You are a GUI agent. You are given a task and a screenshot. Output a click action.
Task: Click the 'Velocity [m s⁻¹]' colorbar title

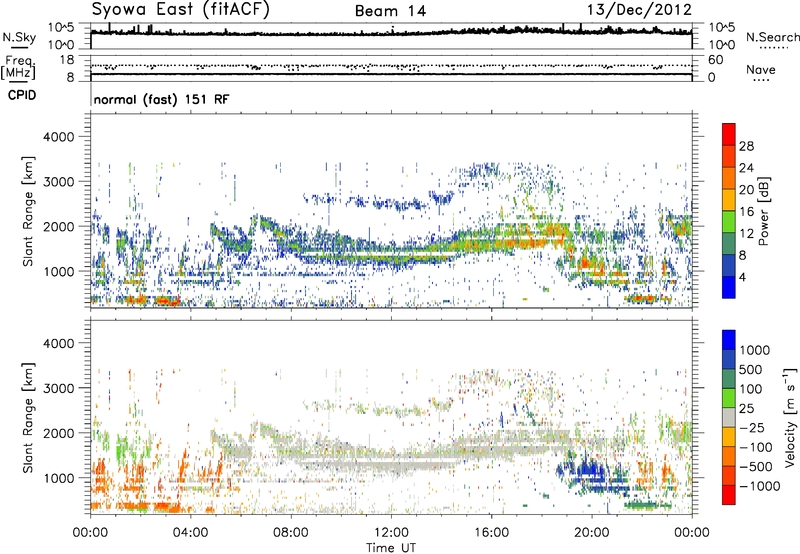[x=790, y=417]
